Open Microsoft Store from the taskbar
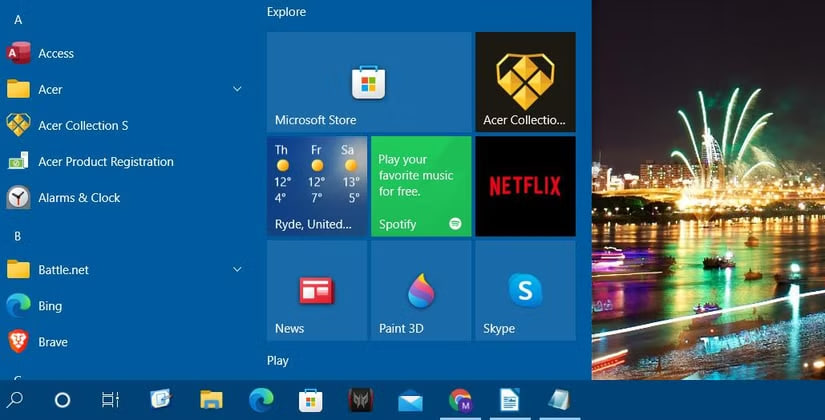Viewport: 825px width, 420px height. [x=310, y=400]
